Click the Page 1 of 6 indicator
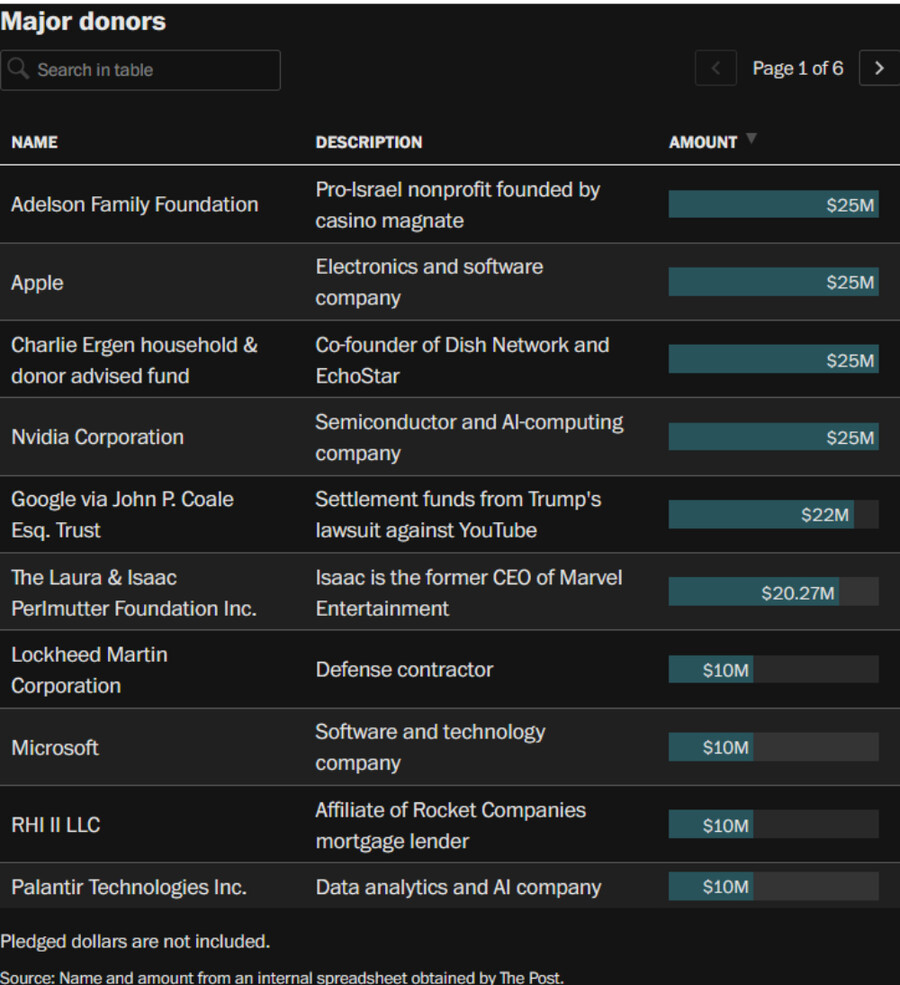Image resolution: width=900 pixels, height=985 pixels. (x=798, y=68)
